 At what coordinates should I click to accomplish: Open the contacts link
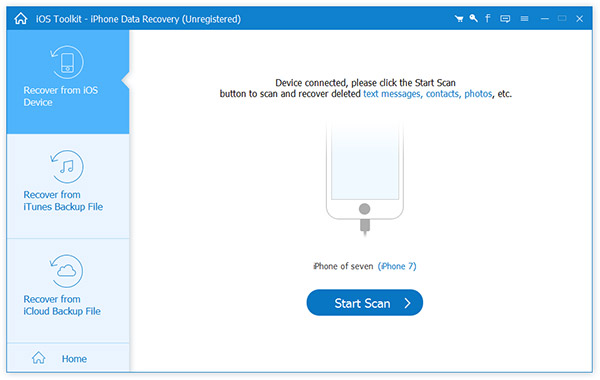[x=443, y=94]
